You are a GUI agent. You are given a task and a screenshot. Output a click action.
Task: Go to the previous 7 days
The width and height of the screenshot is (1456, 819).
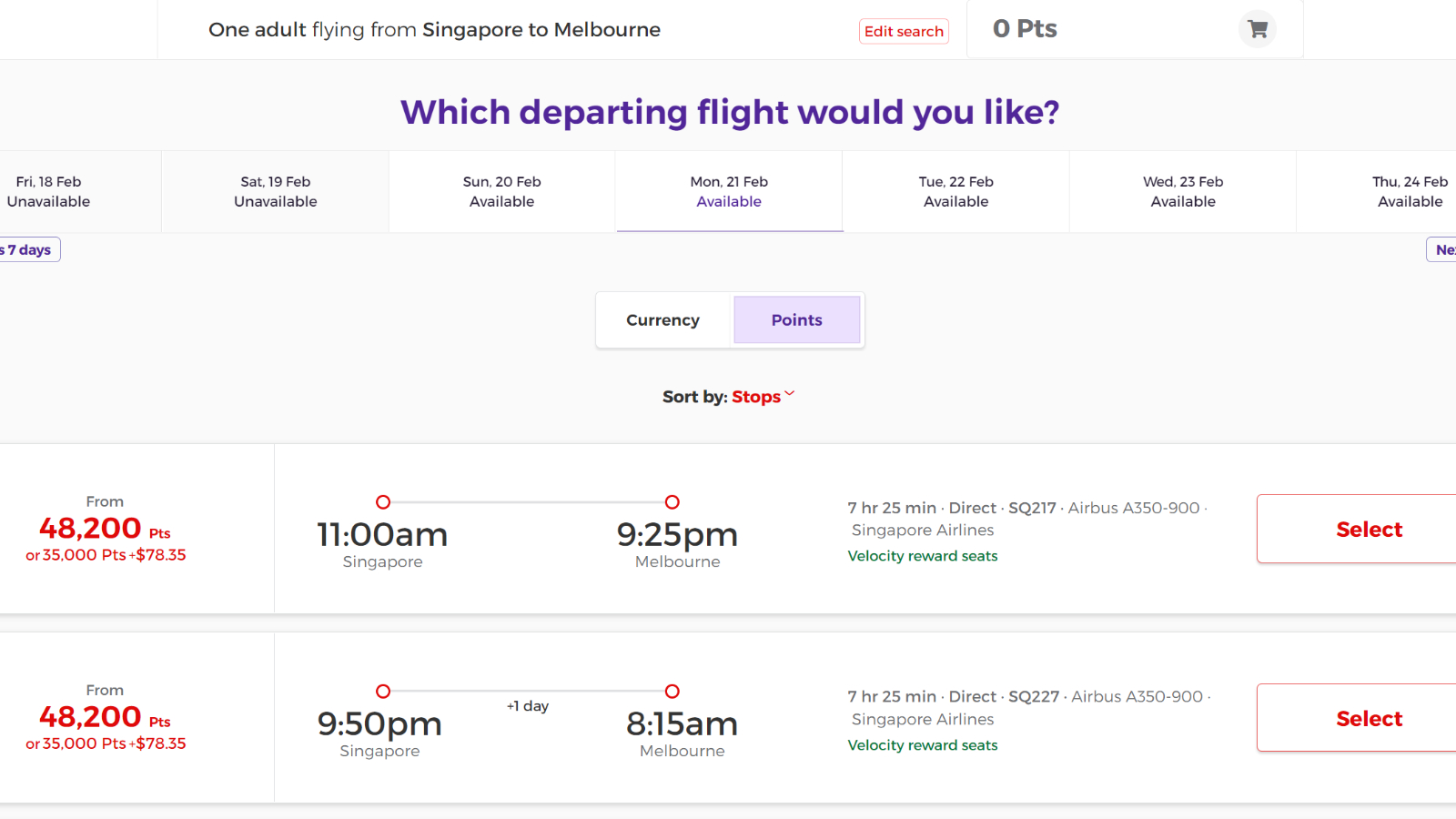coord(30,249)
